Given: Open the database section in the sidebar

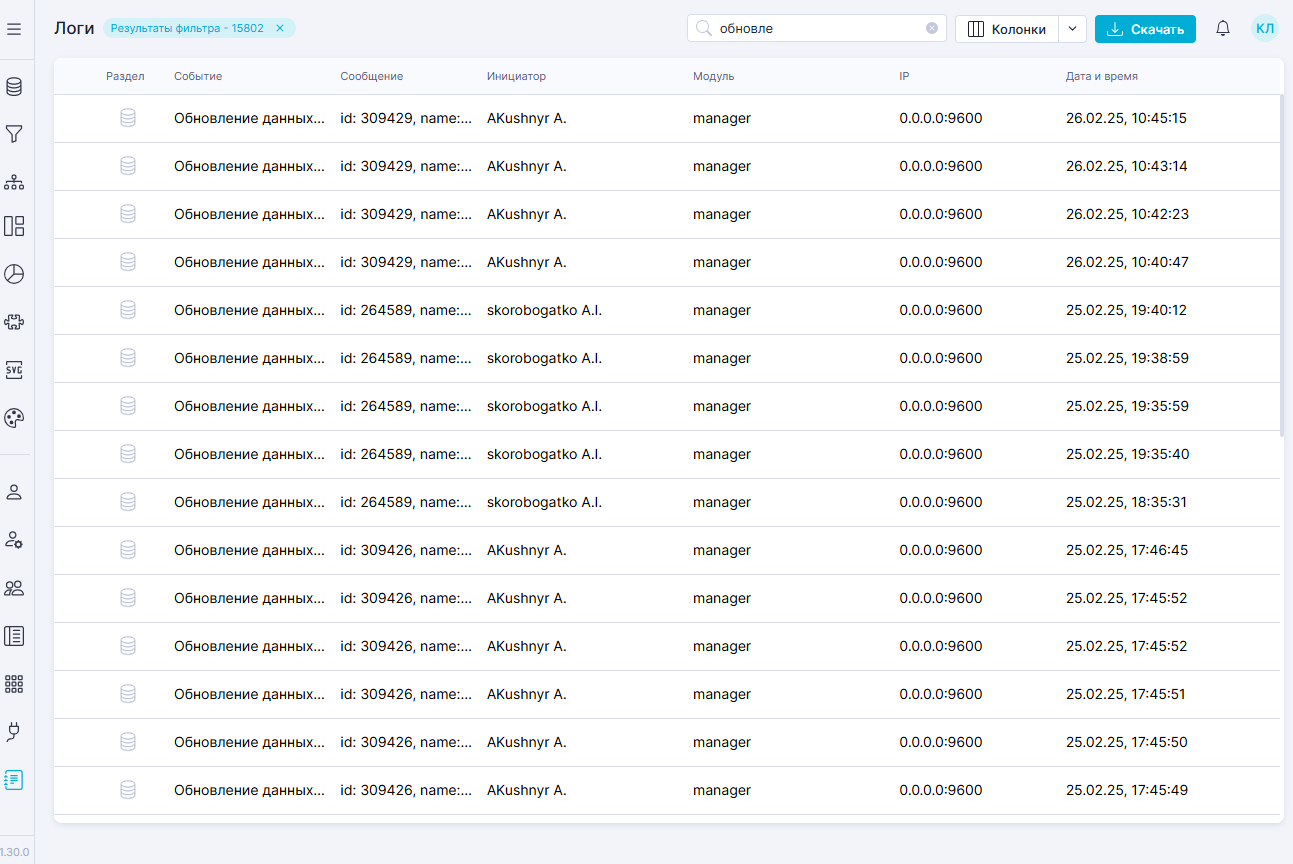Looking at the screenshot, I should tap(14, 87).
